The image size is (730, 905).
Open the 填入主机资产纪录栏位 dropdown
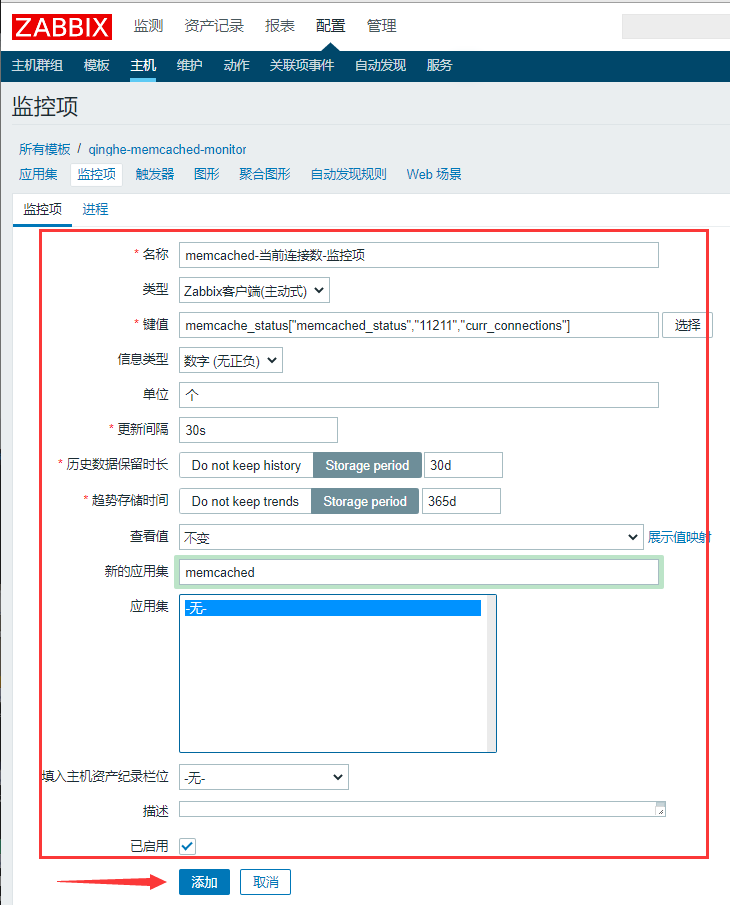(x=264, y=777)
